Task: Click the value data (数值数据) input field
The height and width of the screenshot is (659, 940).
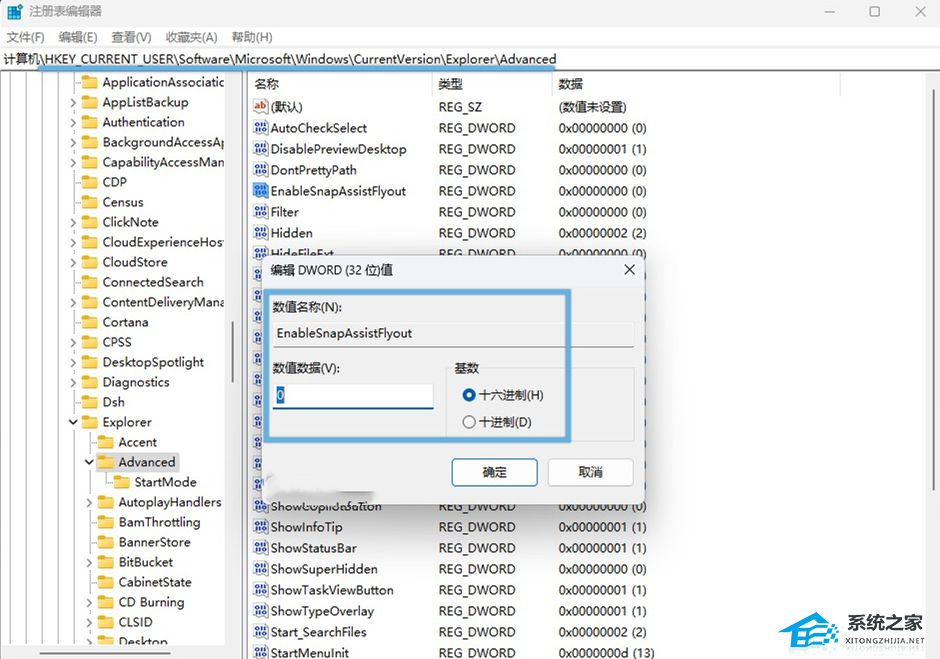Action: click(352, 396)
